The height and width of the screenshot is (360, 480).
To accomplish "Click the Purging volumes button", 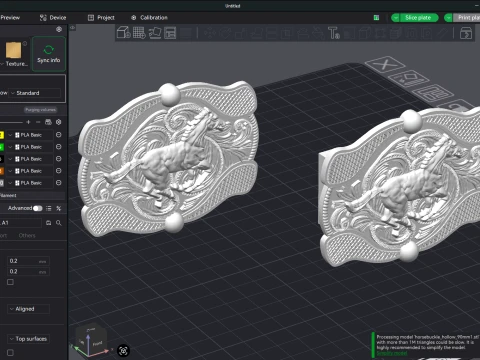I will pyautogui.click(x=40, y=110).
